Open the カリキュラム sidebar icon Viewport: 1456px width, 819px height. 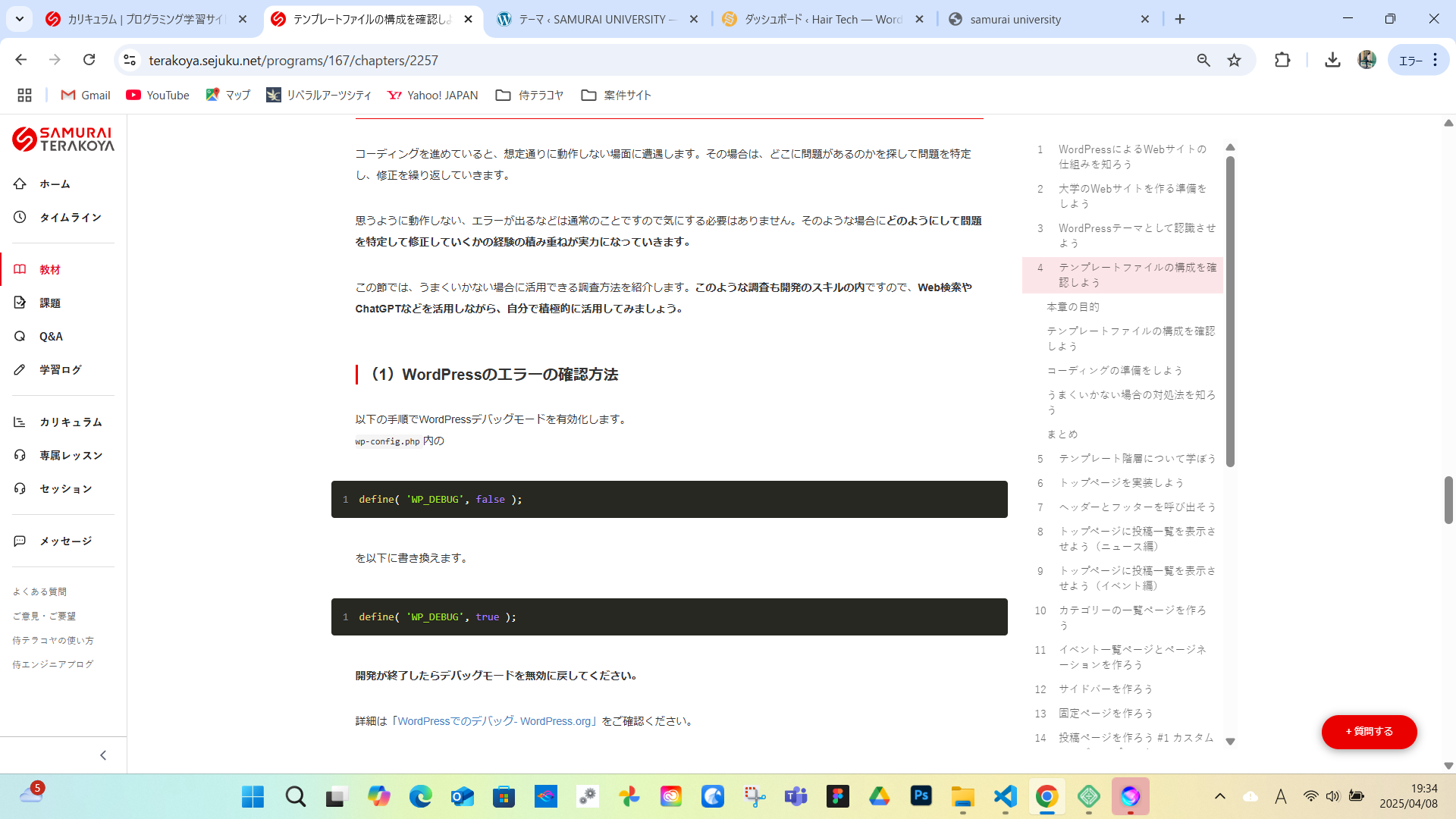coord(20,422)
